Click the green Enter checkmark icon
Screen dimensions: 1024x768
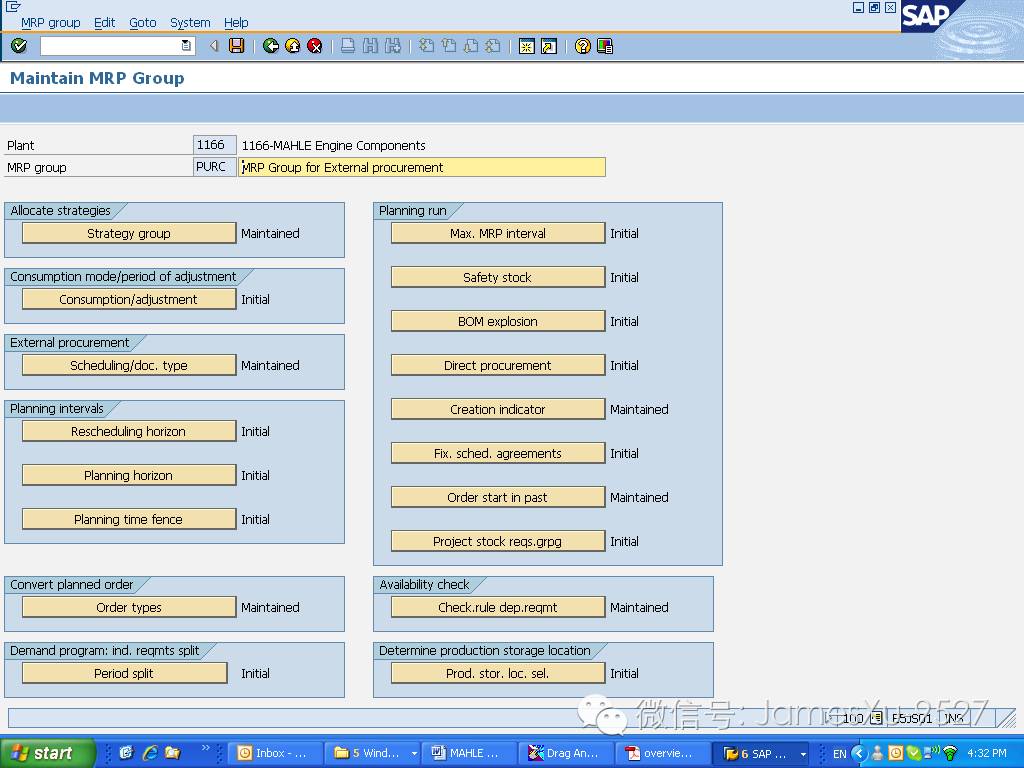click(19, 46)
